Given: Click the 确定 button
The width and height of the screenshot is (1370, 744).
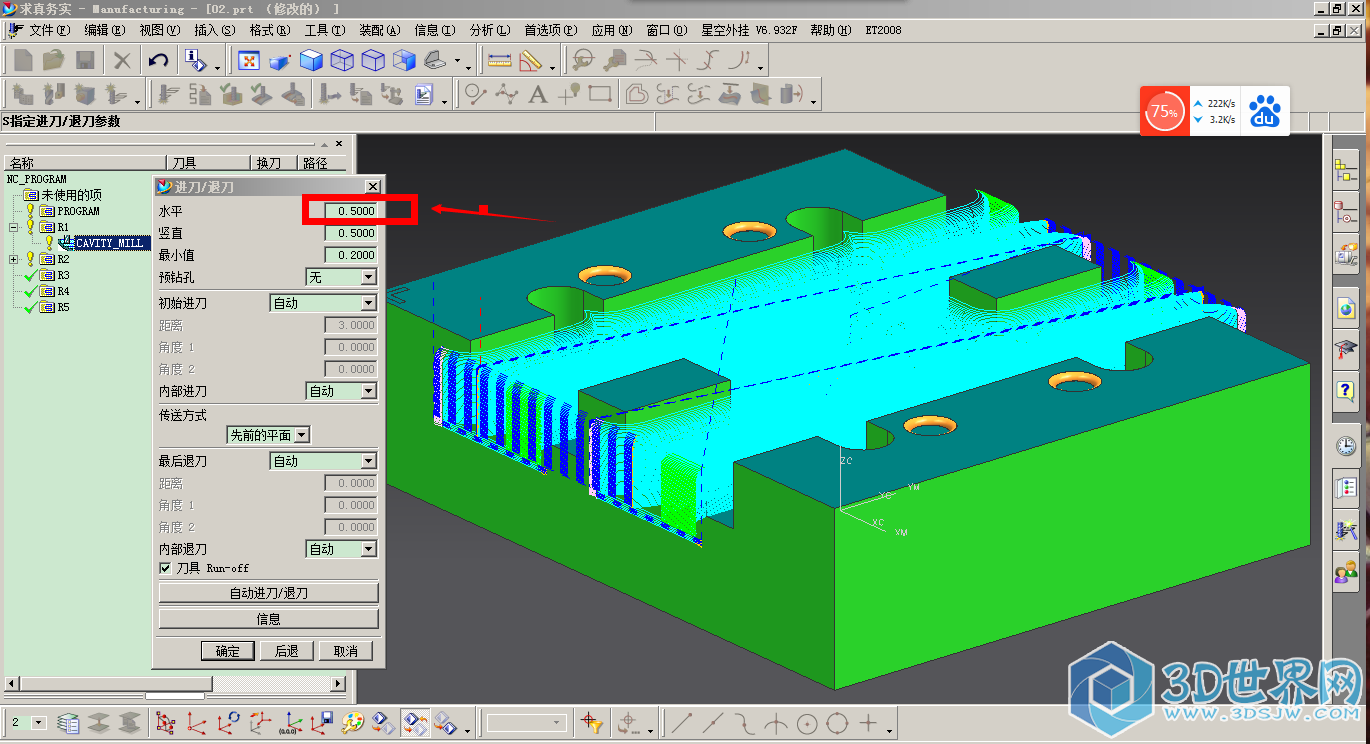Looking at the screenshot, I should (228, 651).
